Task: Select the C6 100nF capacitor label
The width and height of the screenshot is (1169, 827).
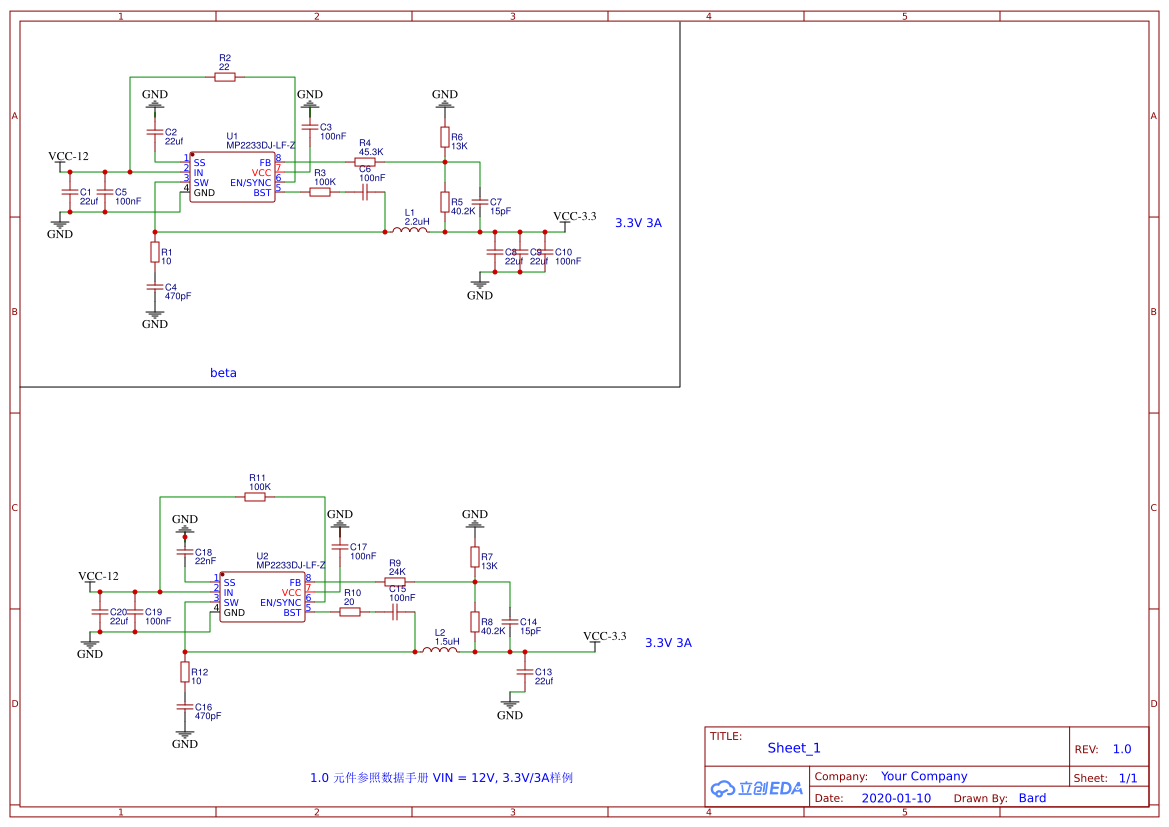Action: point(372,174)
